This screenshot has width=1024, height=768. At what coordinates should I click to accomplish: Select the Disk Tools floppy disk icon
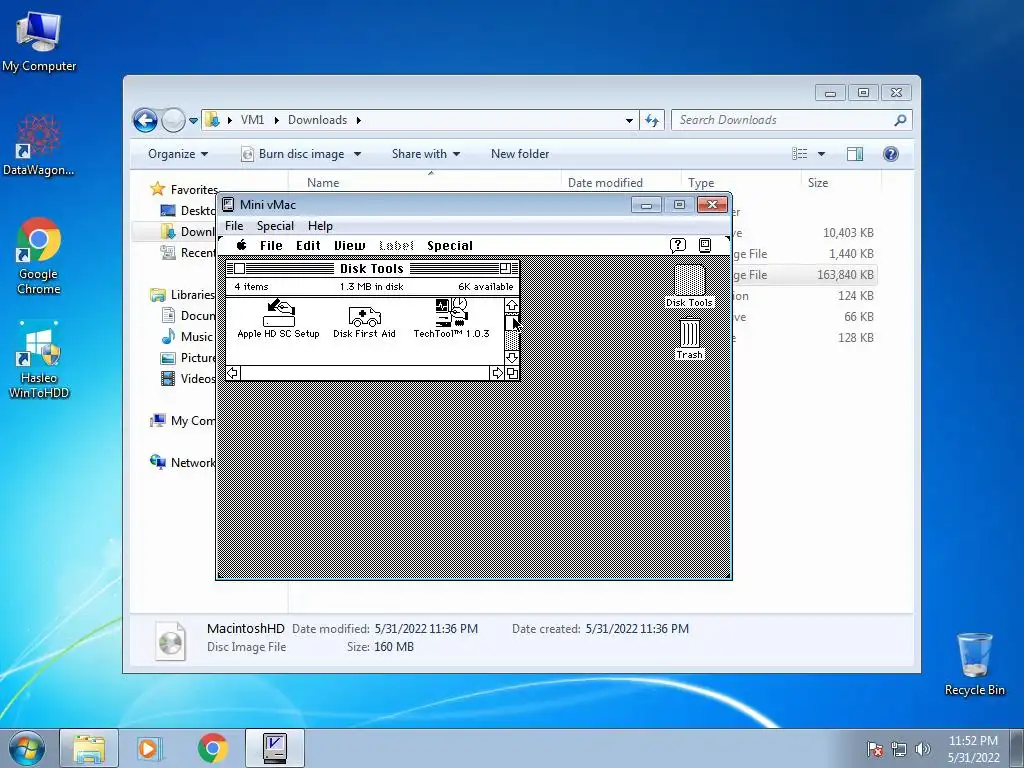coord(689,280)
